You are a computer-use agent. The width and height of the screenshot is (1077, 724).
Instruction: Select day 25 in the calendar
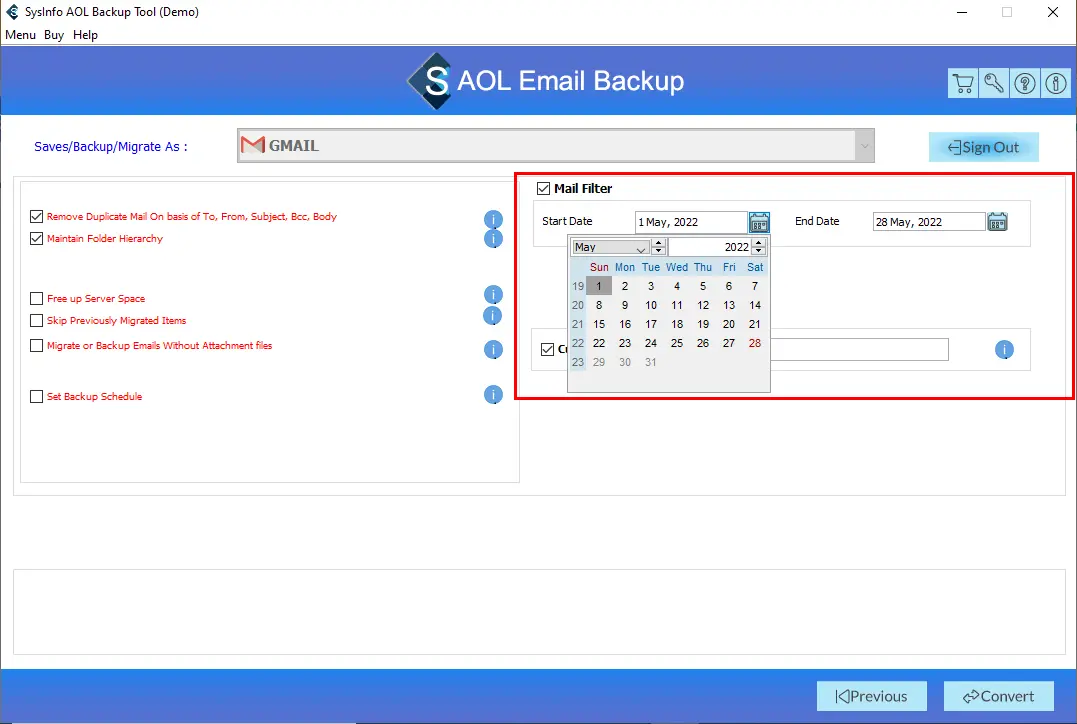click(677, 343)
